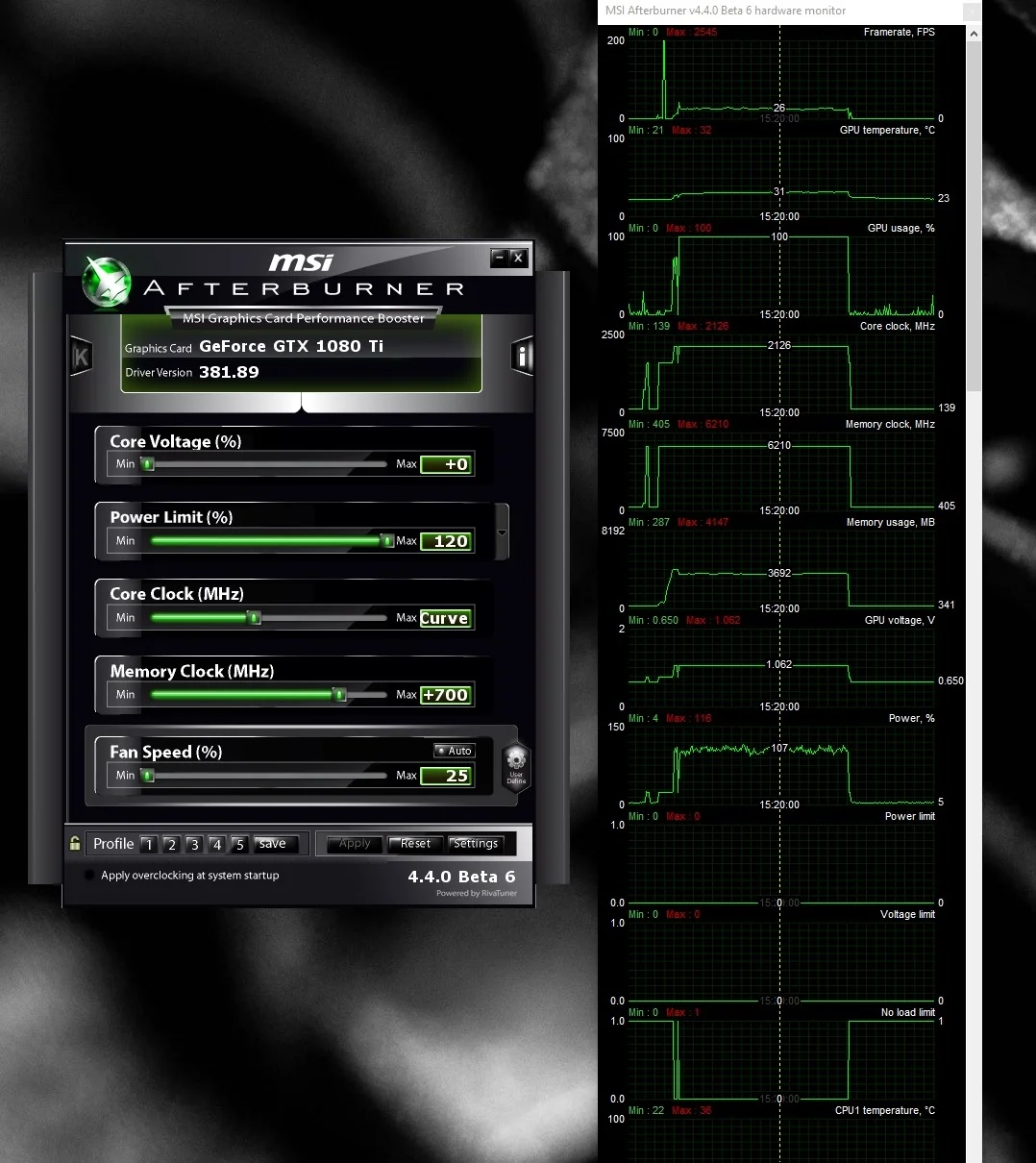Select Profile slot 4
The width and height of the screenshot is (1036, 1163).
click(217, 844)
